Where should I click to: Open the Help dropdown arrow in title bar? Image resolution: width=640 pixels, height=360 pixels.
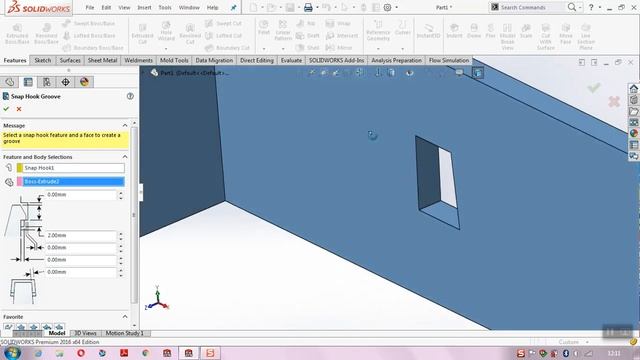point(600,7)
